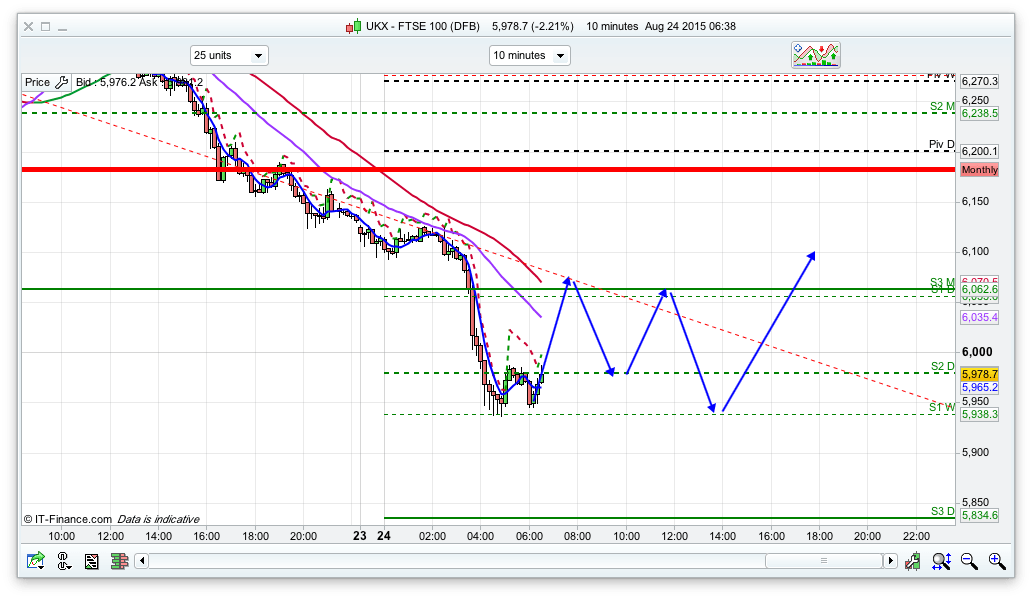Click the chart properties list icon
The width and height of the screenshot is (1032, 599).
pyautogui.click(x=92, y=562)
